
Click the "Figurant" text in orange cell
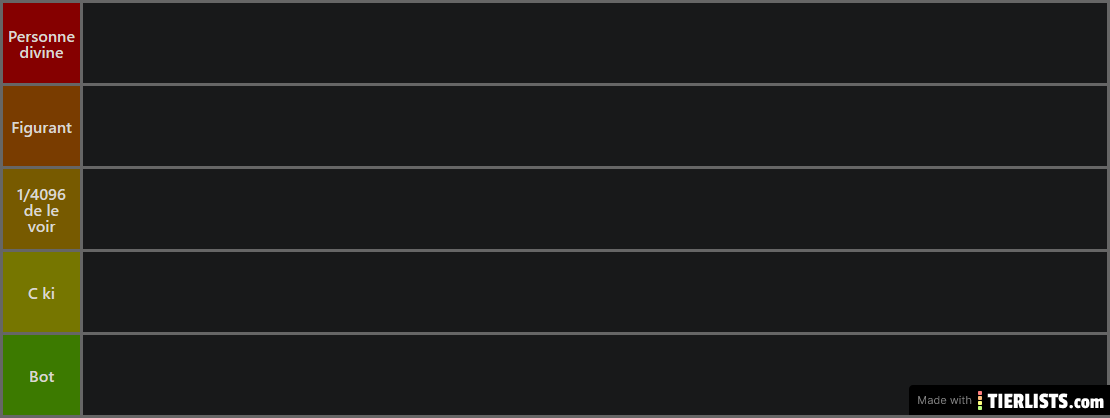coord(41,128)
